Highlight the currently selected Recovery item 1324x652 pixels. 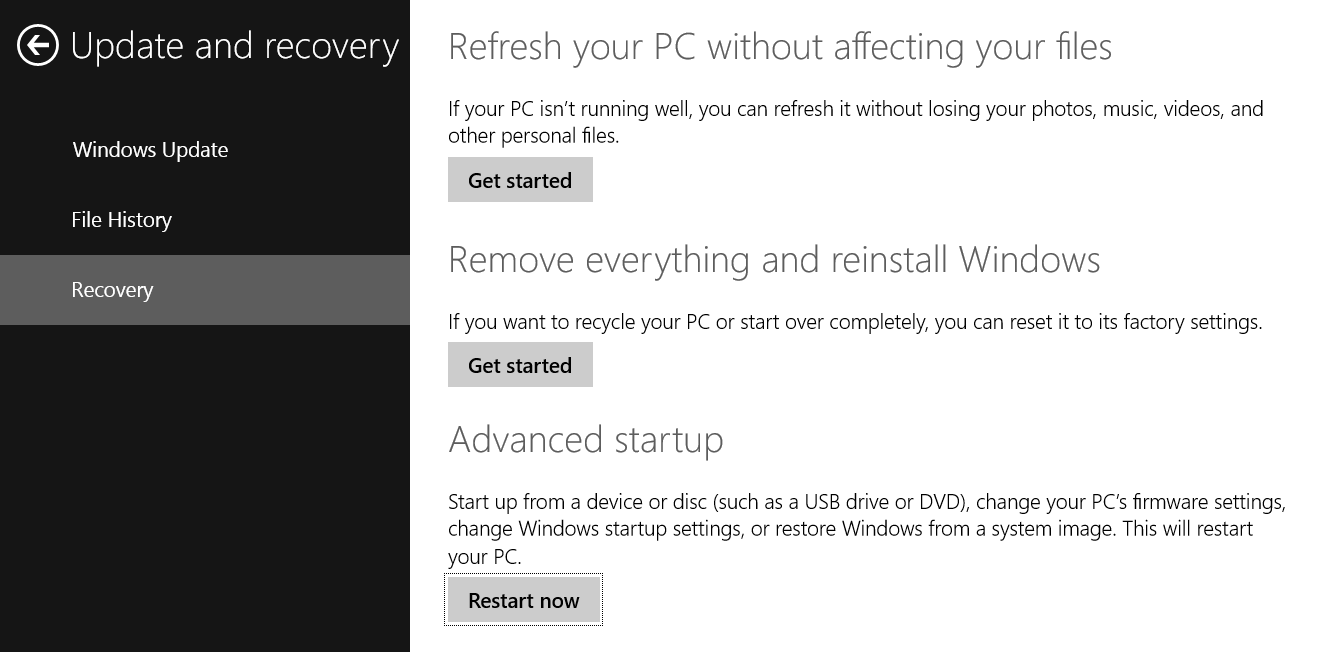112,290
